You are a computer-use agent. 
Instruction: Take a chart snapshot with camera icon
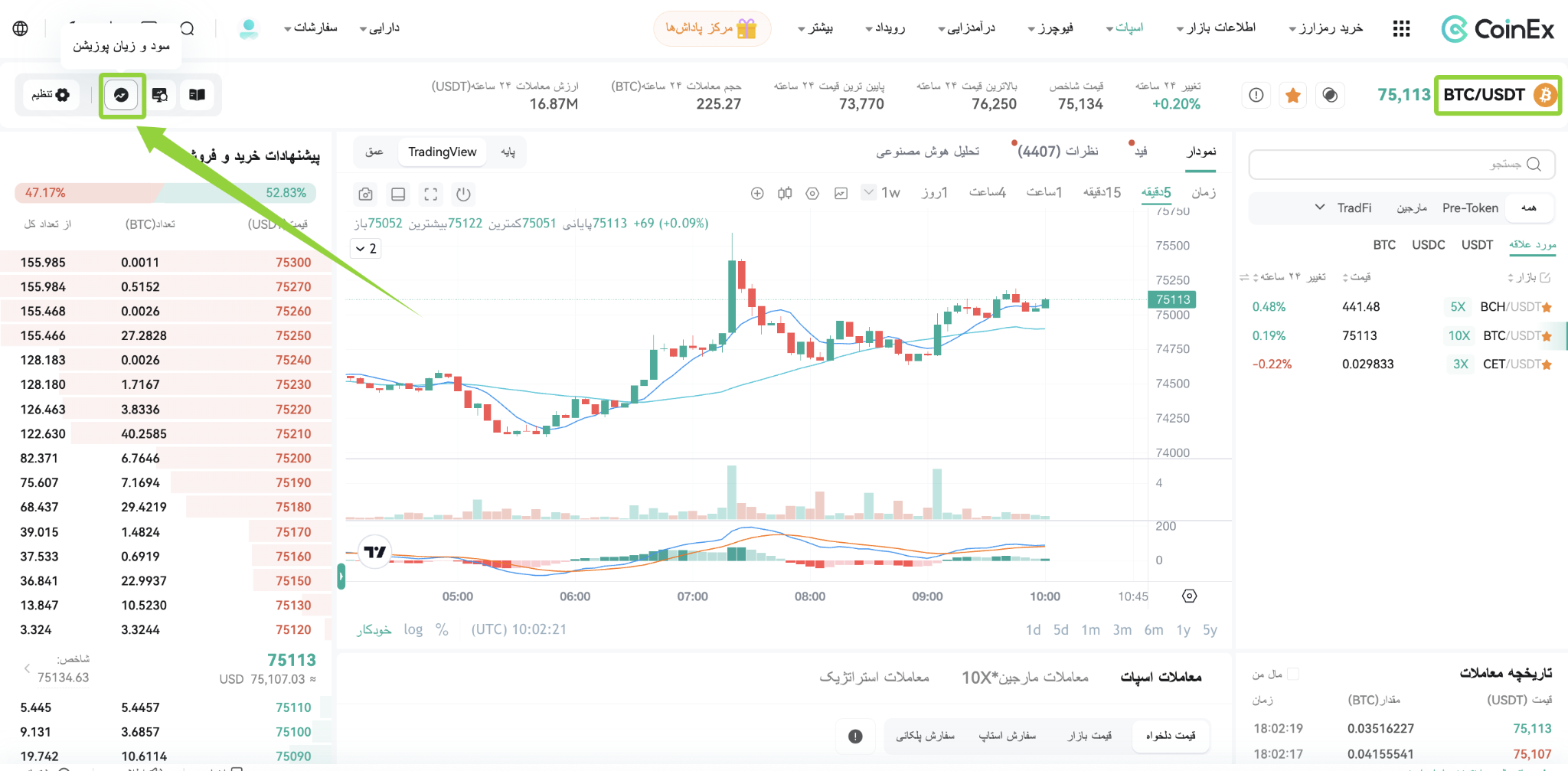(366, 194)
